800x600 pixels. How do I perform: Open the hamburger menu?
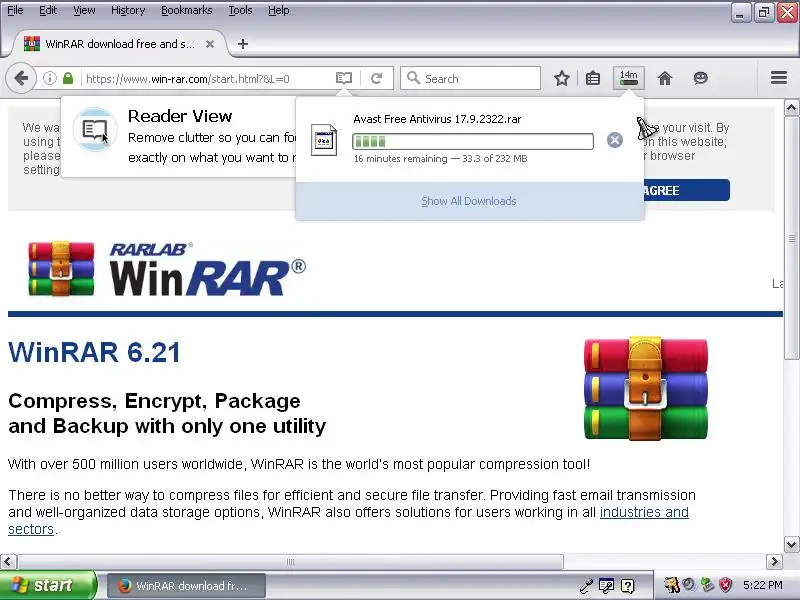click(779, 78)
